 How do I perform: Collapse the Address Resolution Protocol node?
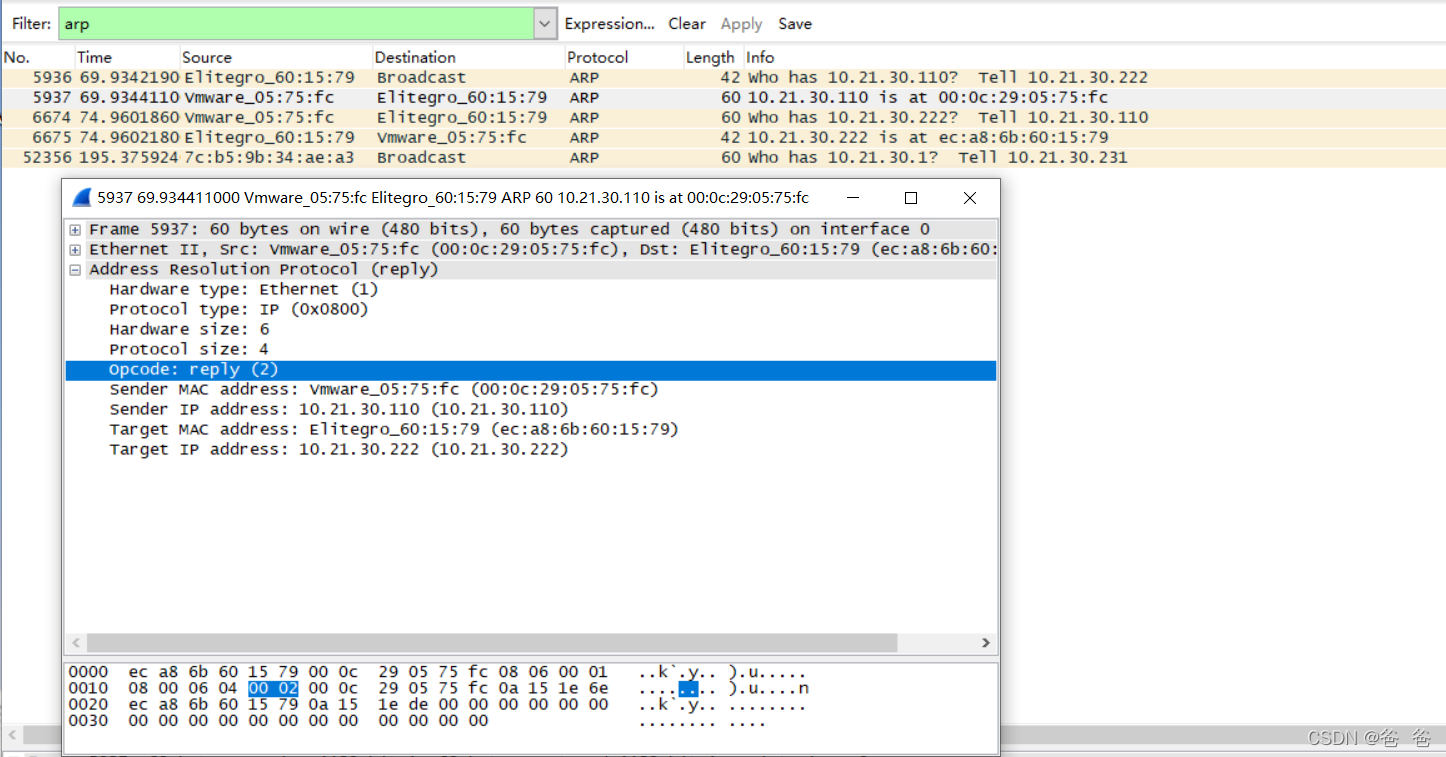[75, 270]
